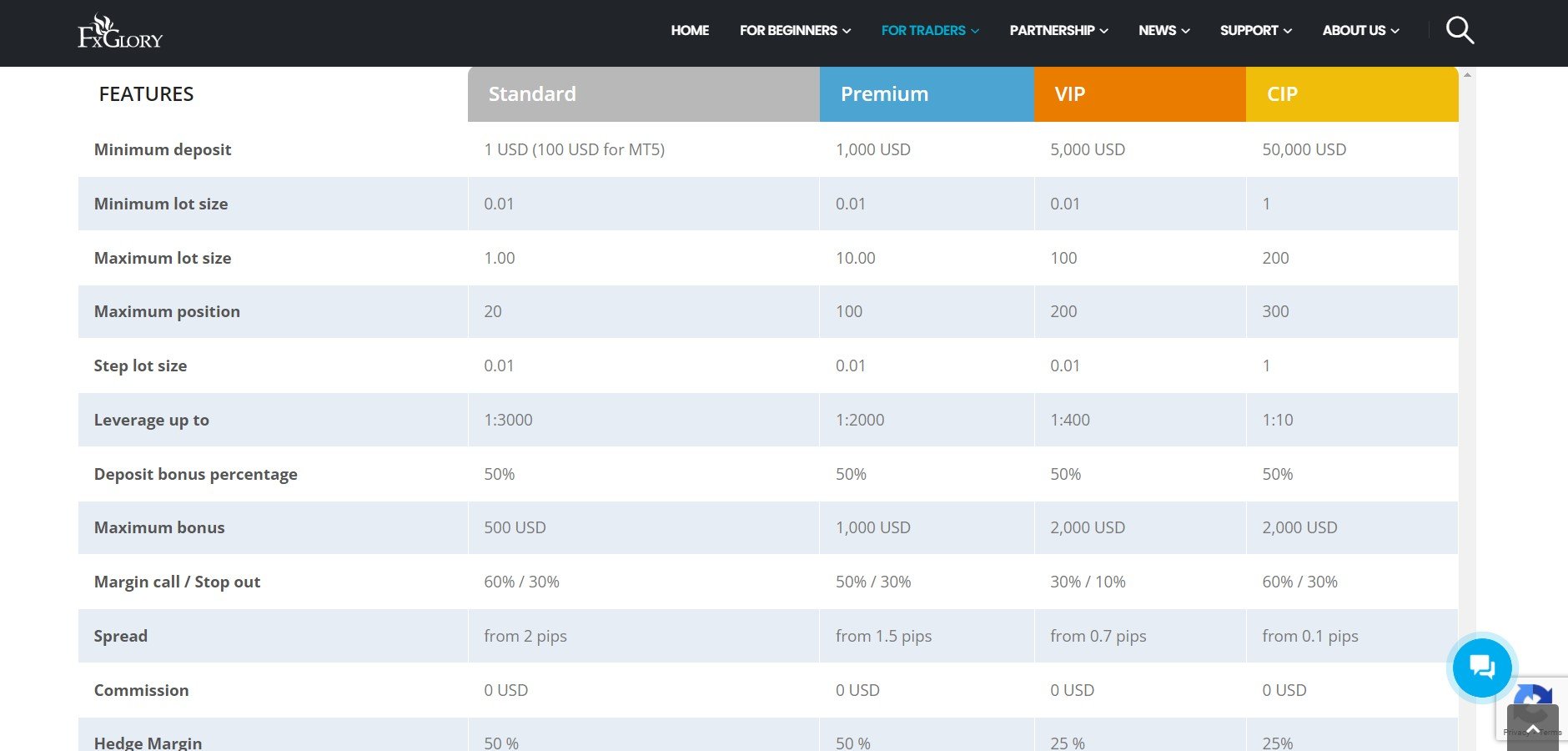Select the VIP account column header
The width and height of the screenshot is (1568, 751).
pos(1140,94)
